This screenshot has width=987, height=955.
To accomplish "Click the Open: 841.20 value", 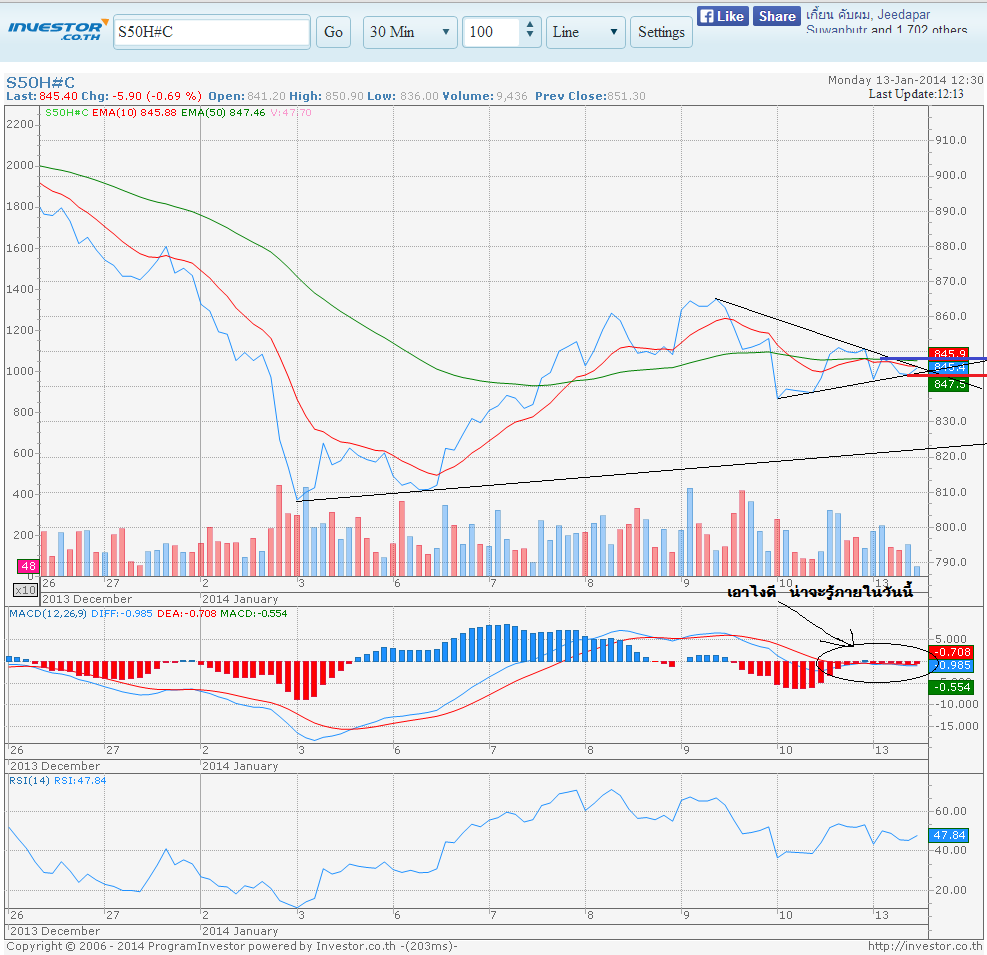I will click(247, 96).
